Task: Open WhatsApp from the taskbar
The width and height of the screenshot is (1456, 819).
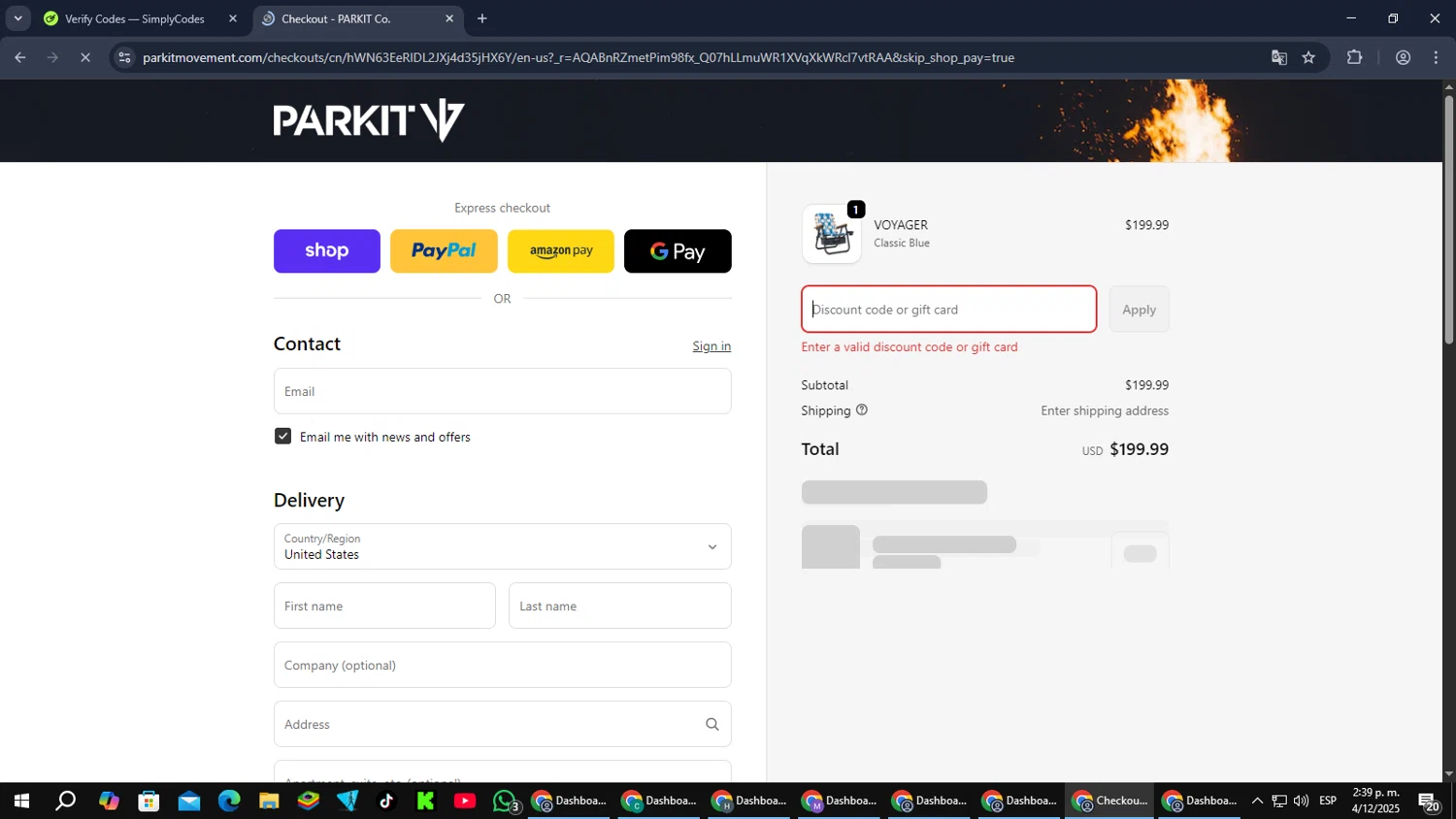Action: [506, 801]
